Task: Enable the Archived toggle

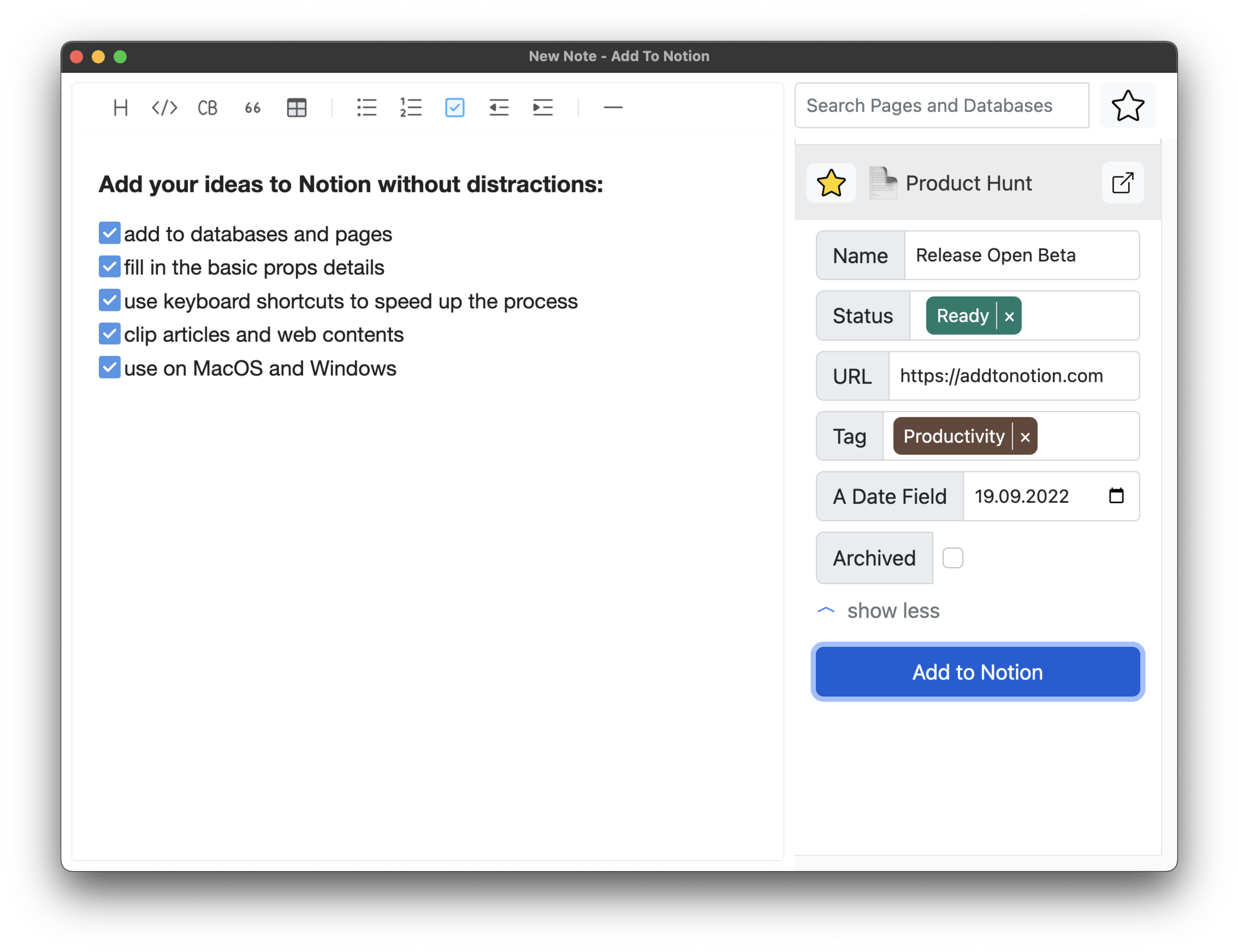Action: 953,557
